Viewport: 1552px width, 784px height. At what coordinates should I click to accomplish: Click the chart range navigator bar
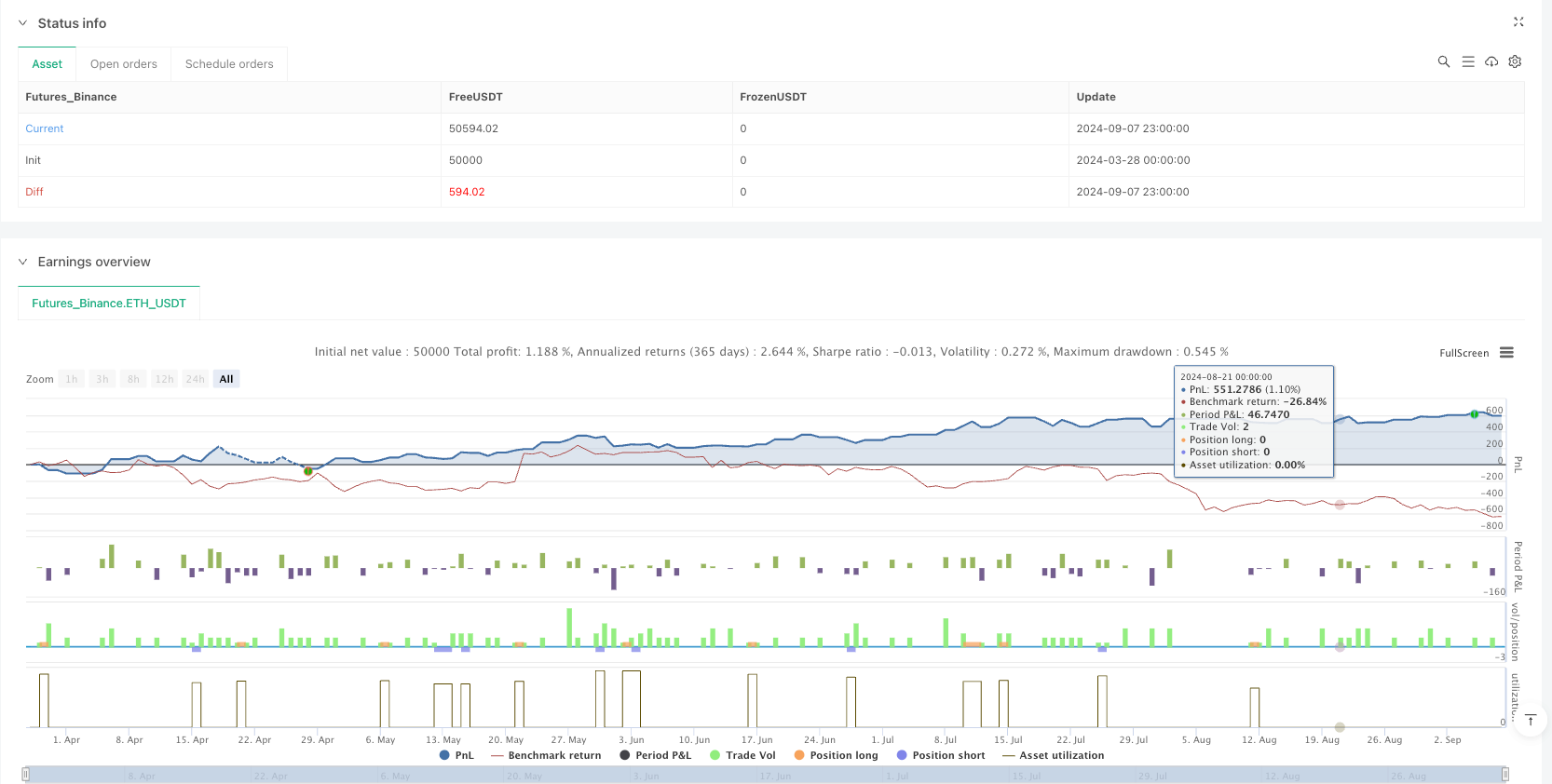coord(766,774)
